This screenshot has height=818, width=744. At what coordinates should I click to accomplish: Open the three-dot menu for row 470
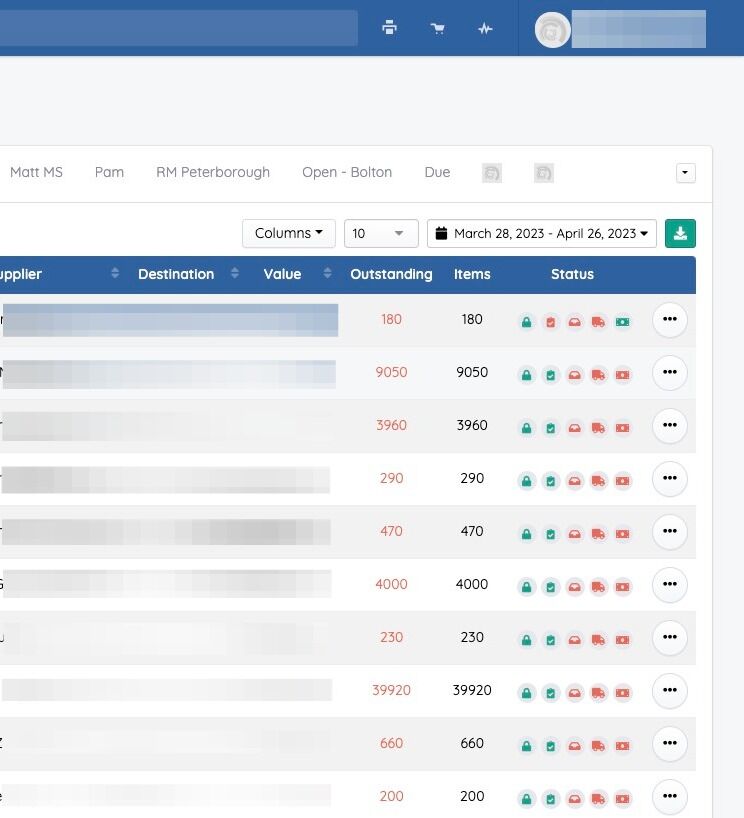tap(669, 531)
